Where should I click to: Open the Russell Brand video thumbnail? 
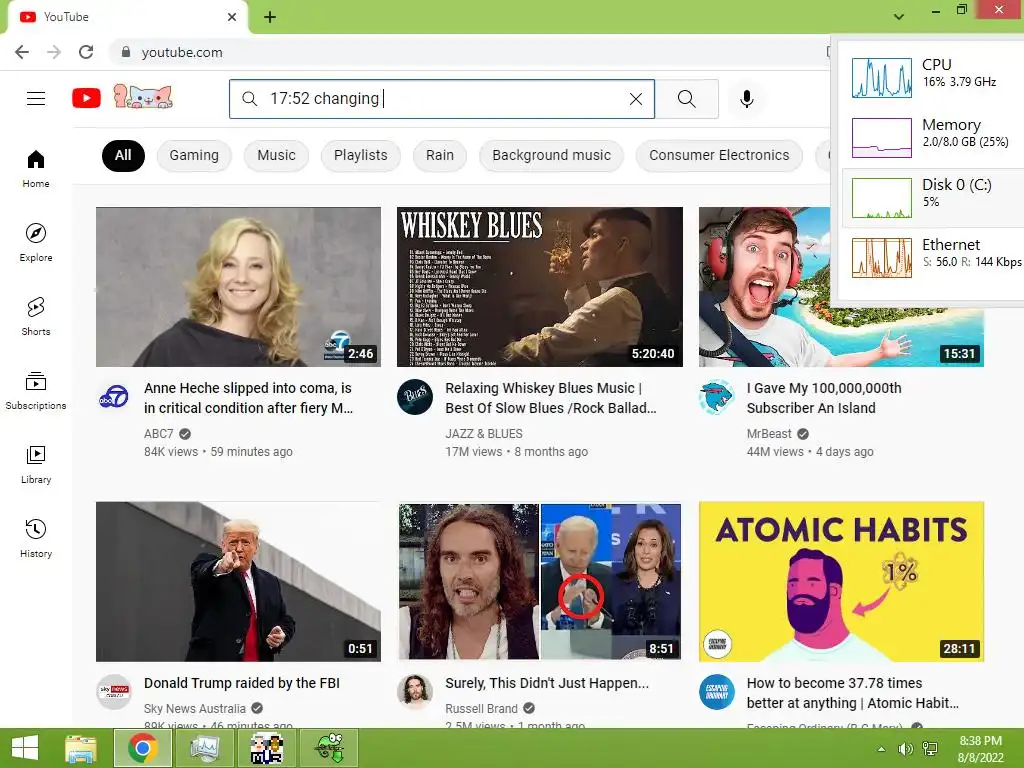point(539,581)
